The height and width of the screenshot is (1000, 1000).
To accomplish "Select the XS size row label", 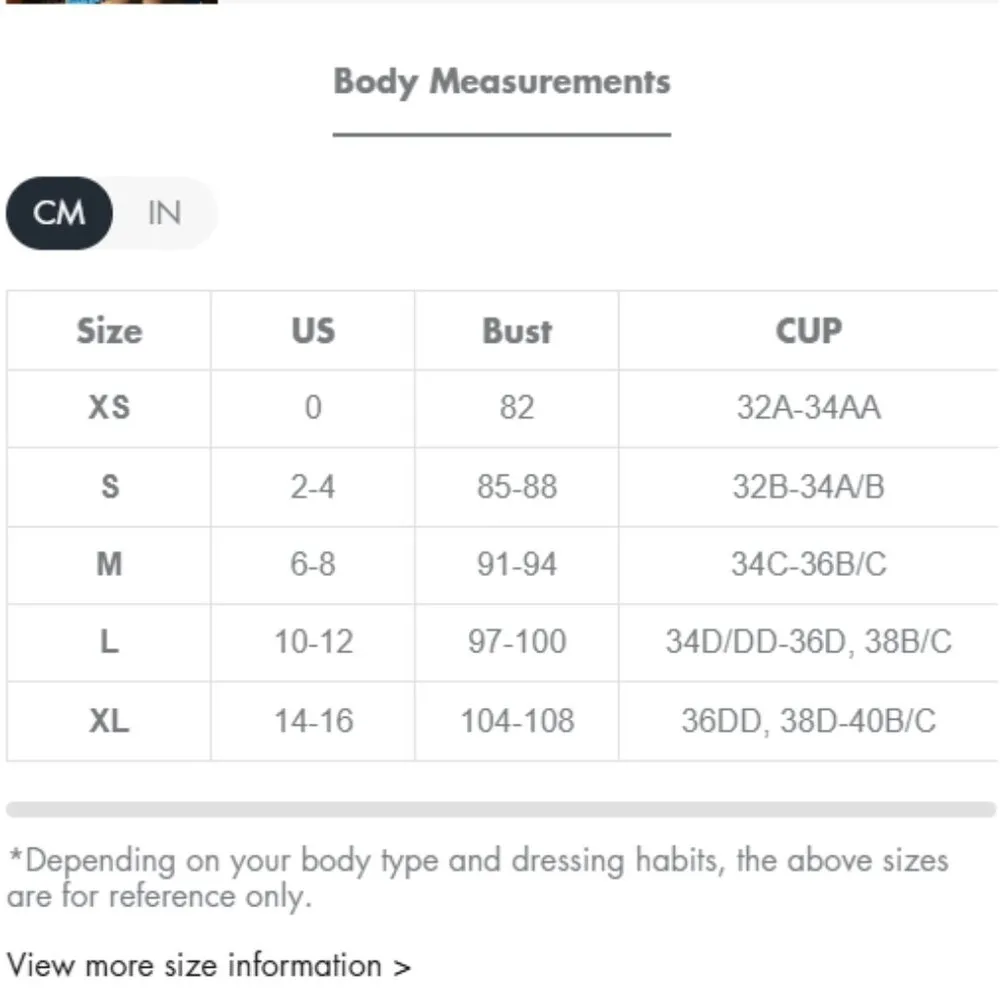I will (109, 408).
